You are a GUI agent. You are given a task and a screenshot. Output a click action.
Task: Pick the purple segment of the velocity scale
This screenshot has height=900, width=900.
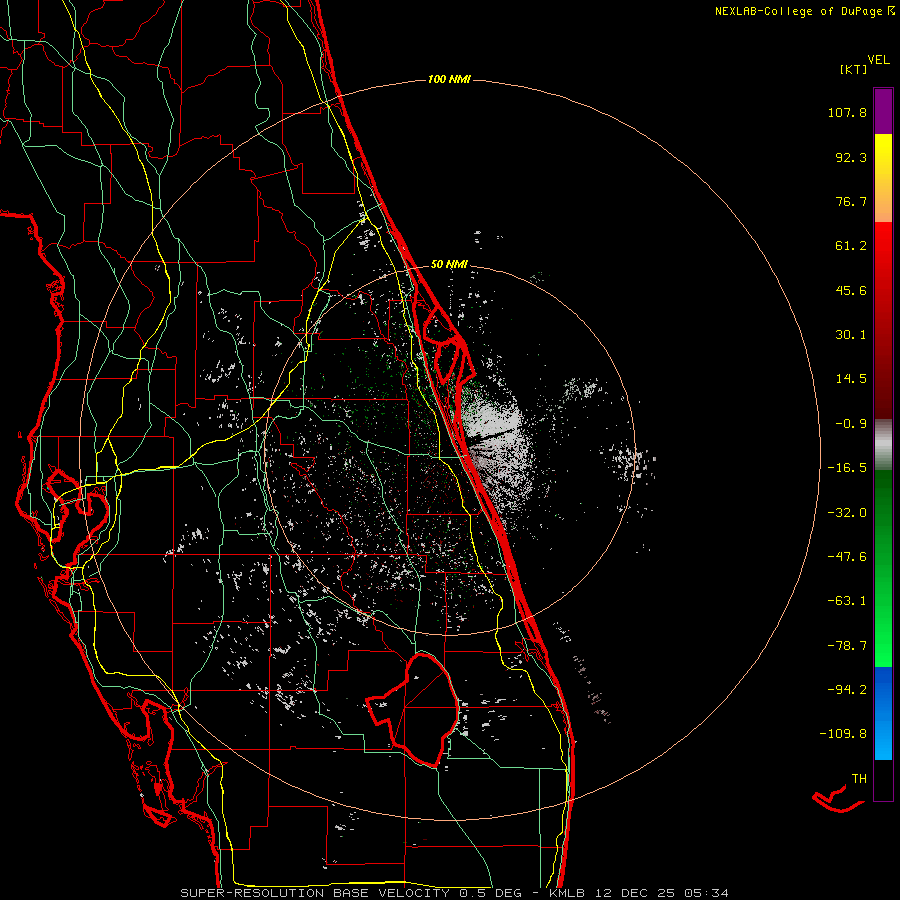[883, 112]
